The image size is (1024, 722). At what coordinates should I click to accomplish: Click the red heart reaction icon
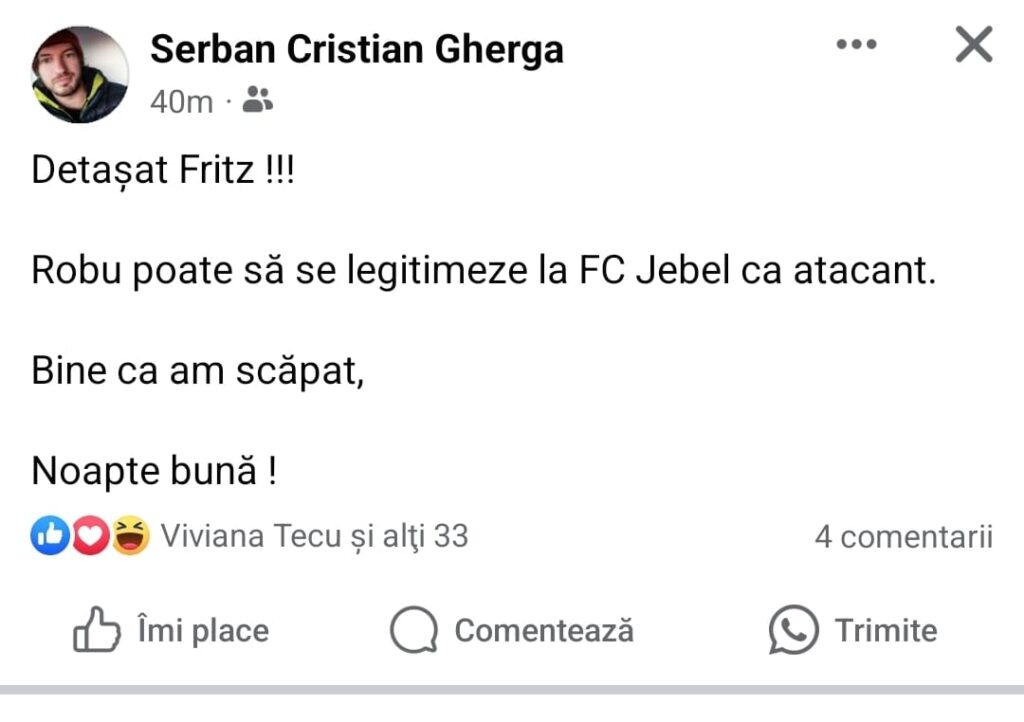coord(90,537)
